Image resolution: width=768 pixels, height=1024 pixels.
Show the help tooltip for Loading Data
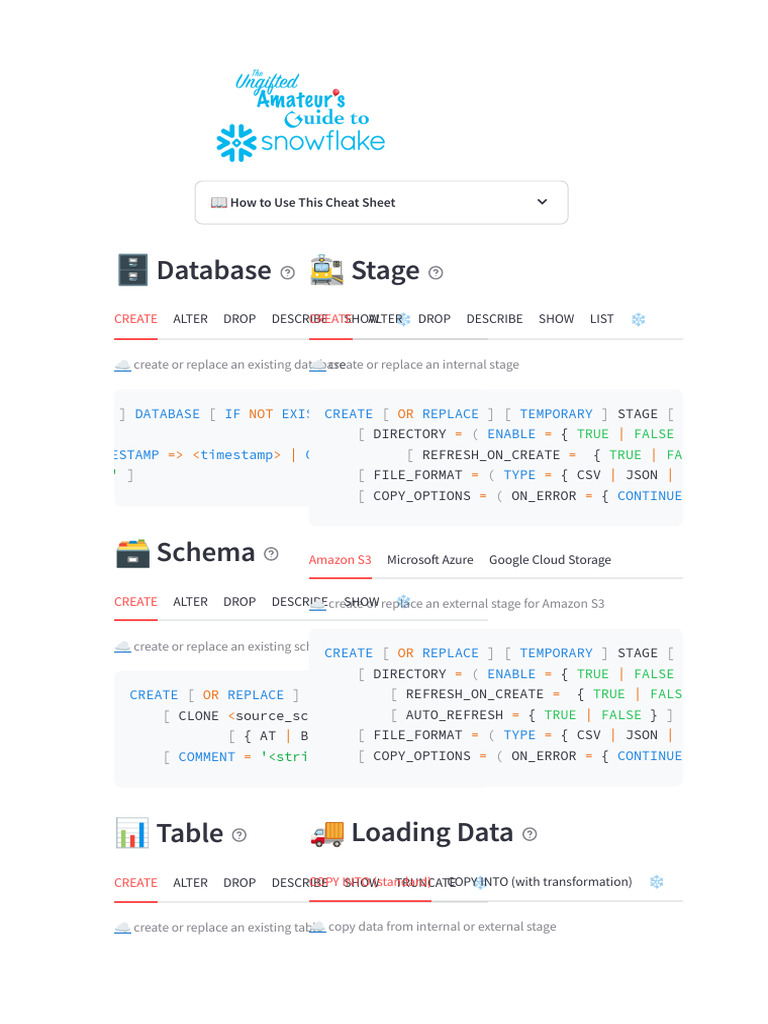tap(530, 834)
